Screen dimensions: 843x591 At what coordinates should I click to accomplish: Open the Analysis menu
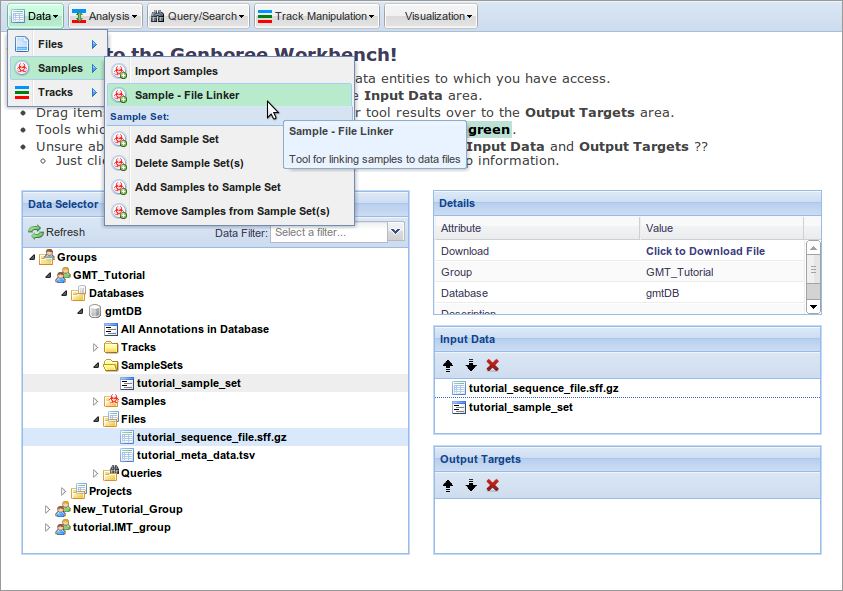[105, 16]
